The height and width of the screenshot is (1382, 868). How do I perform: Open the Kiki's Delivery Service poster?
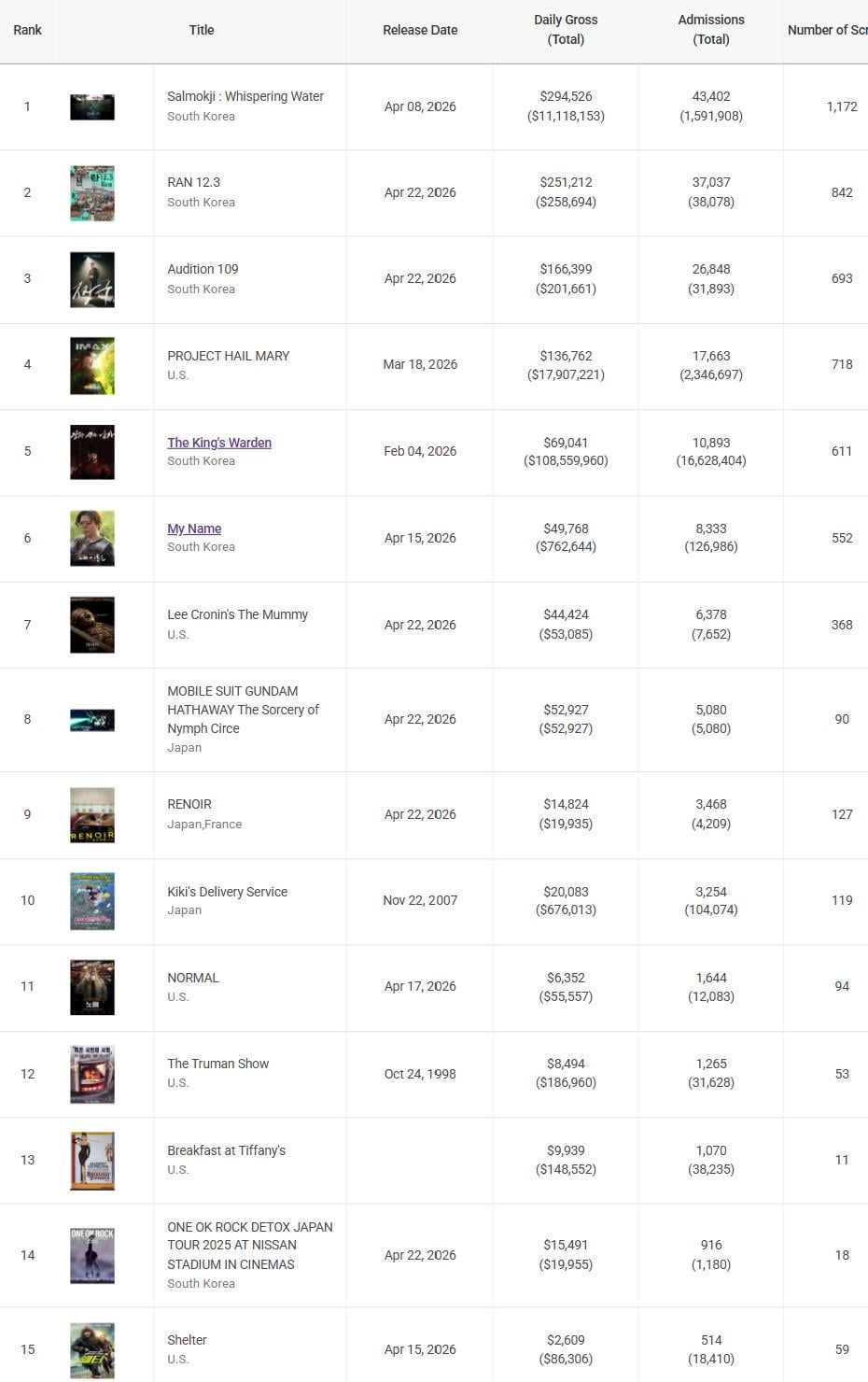point(92,901)
